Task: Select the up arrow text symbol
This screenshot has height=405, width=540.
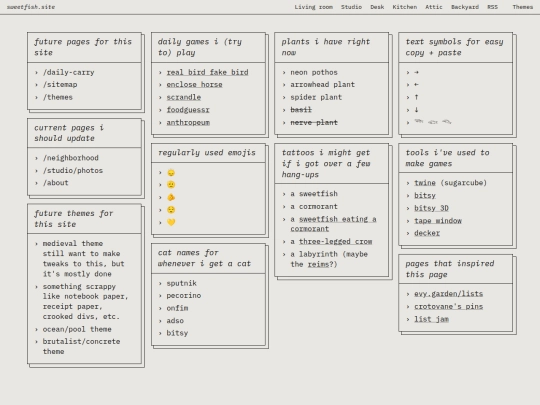Action: [416, 97]
